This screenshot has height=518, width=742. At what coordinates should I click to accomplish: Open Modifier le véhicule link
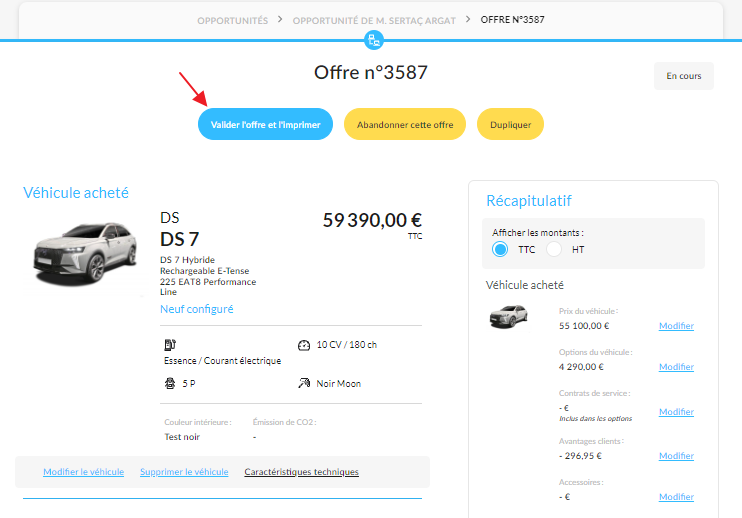(83, 472)
